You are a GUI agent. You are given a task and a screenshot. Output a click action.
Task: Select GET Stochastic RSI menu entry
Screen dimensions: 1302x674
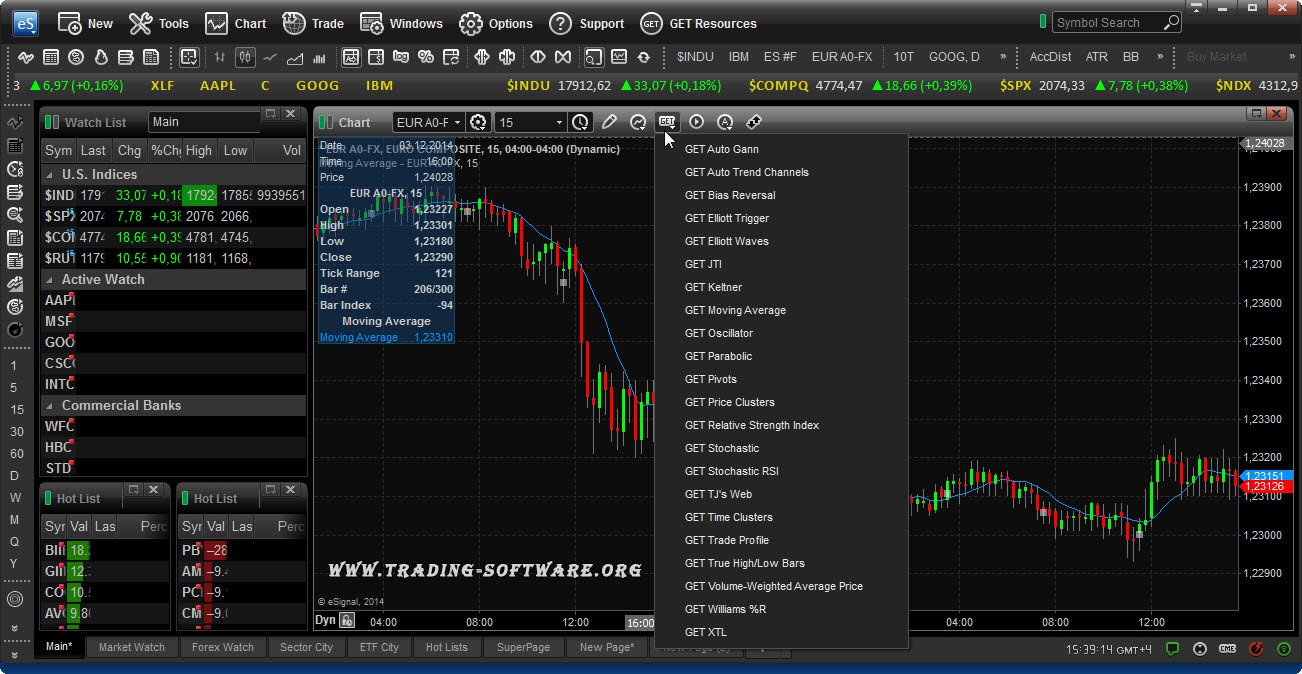(731, 471)
